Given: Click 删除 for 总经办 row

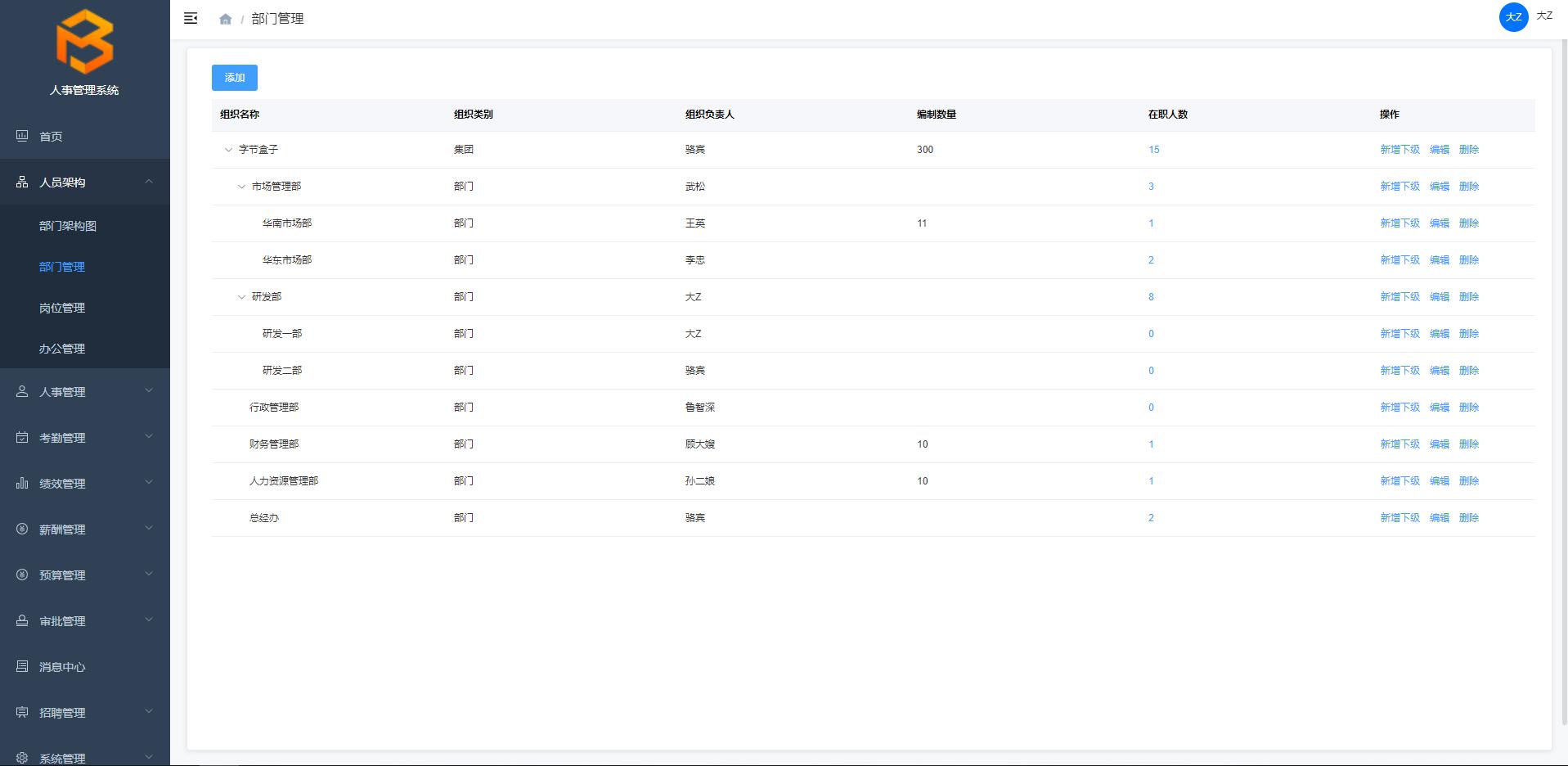Looking at the screenshot, I should tap(1468, 518).
